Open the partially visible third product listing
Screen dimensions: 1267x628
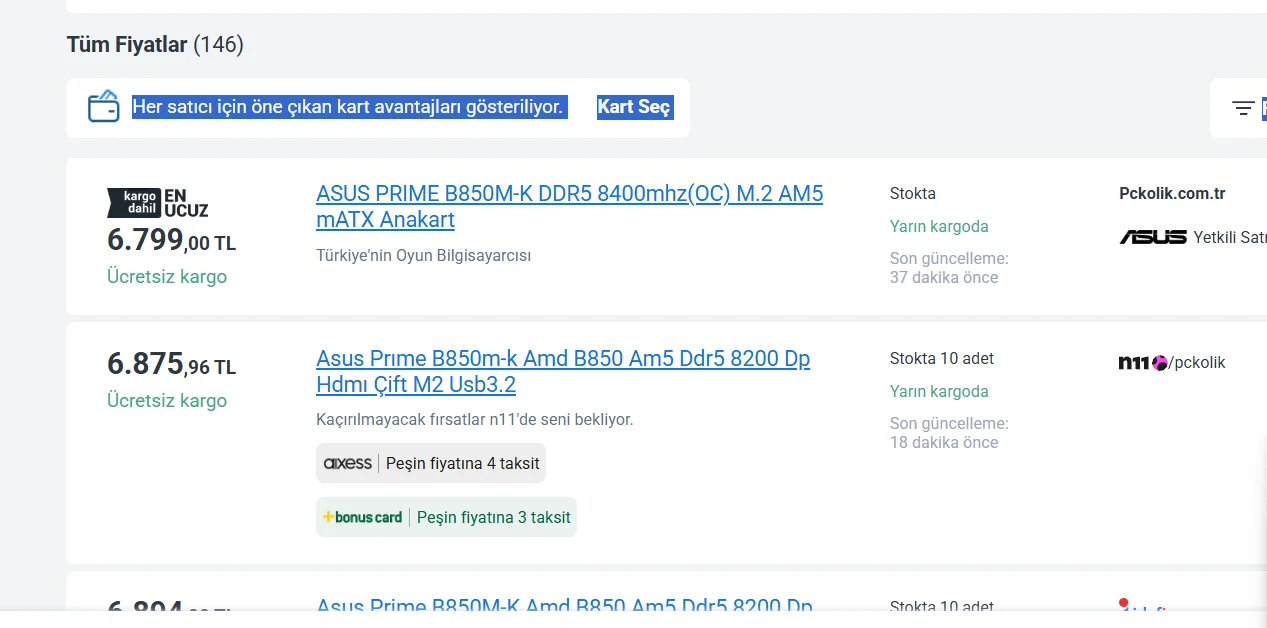pyautogui.click(x=564, y=605)
